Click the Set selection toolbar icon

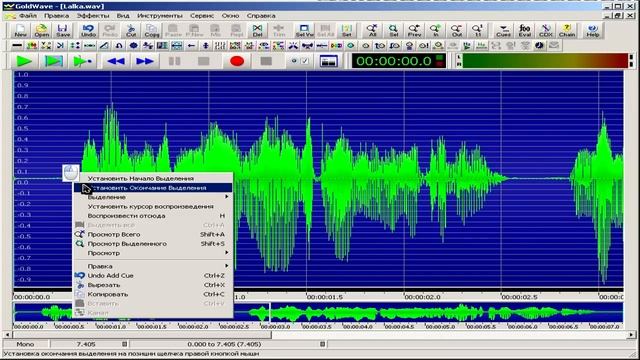coord(347,31)
